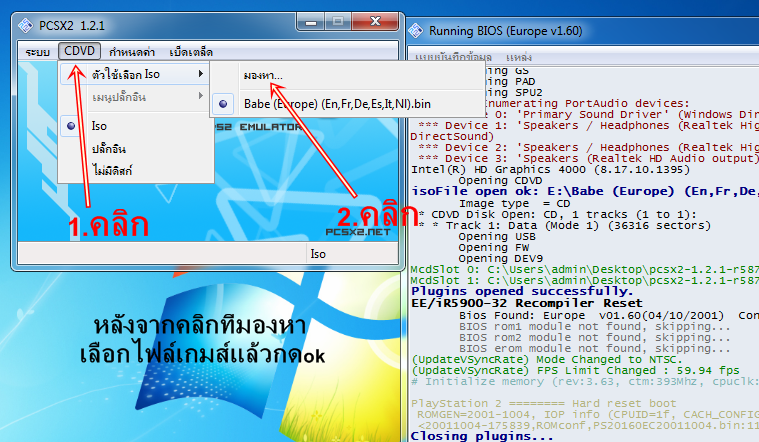Choose the มองหา... browse entry
This screenshot has width=759, height=442.
pyautogui.click(x=263, y=76)
